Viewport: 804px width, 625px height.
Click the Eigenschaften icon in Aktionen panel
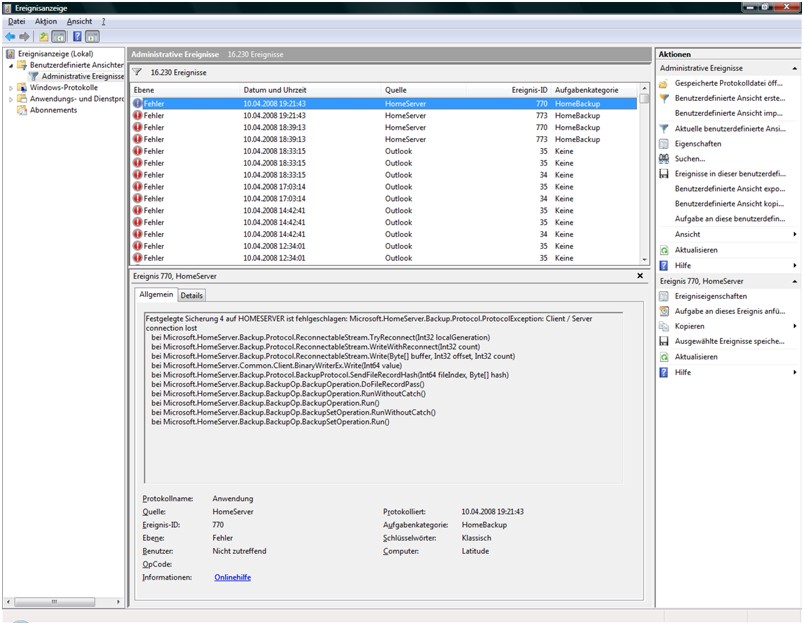664,144
